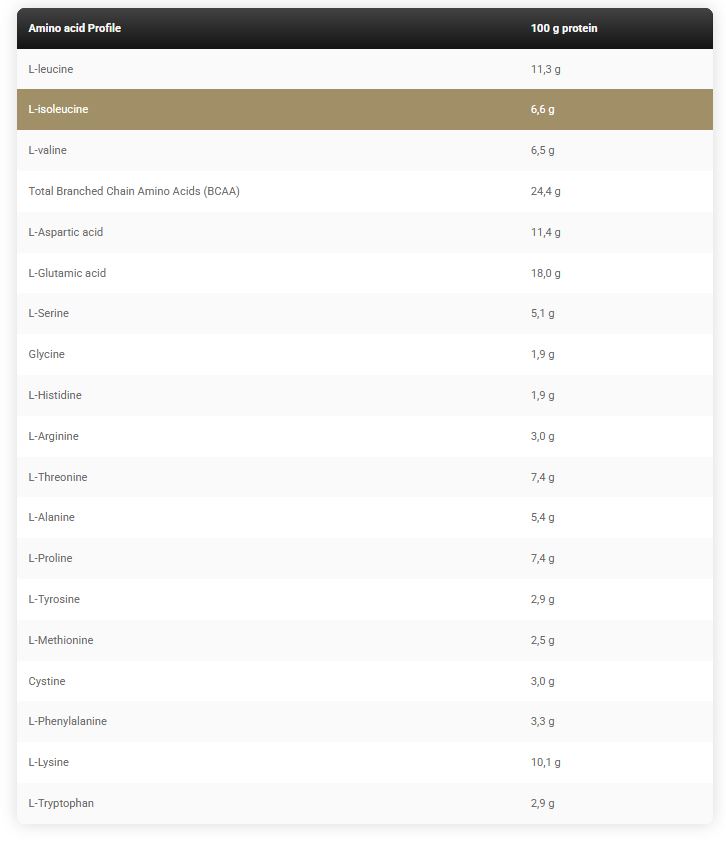This screenshot has height=844, width=726.
Task: Select the L-Tryptophan row
Action: click(x=365, y=803)
